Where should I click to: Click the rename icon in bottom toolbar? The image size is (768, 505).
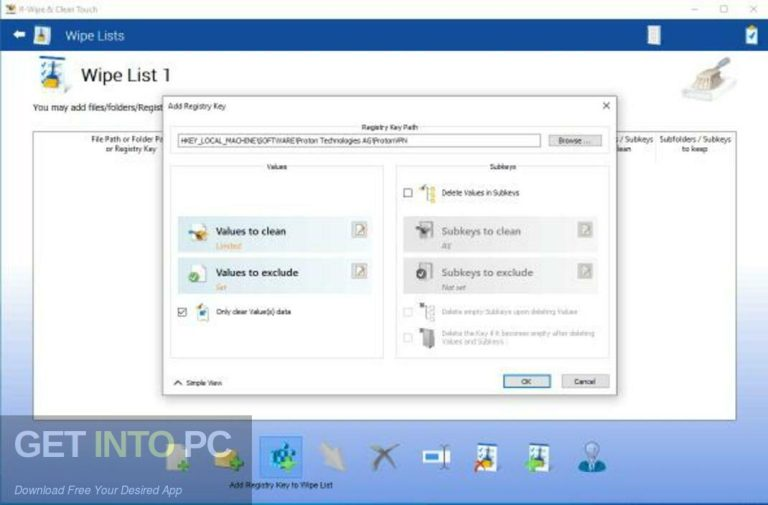[436, 457]
